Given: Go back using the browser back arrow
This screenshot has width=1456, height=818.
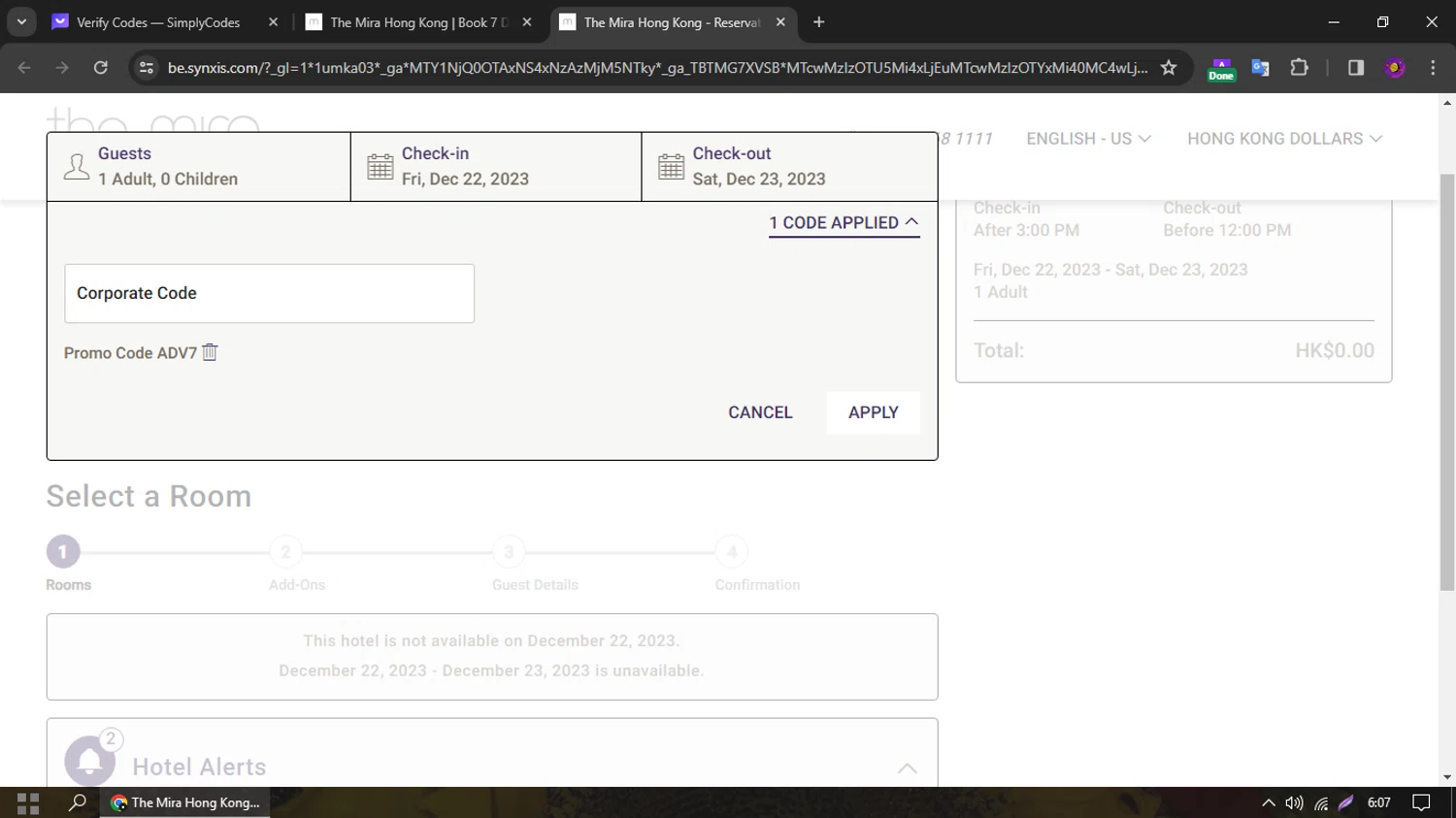Looking at the screenshot, I should click(24, 67).
